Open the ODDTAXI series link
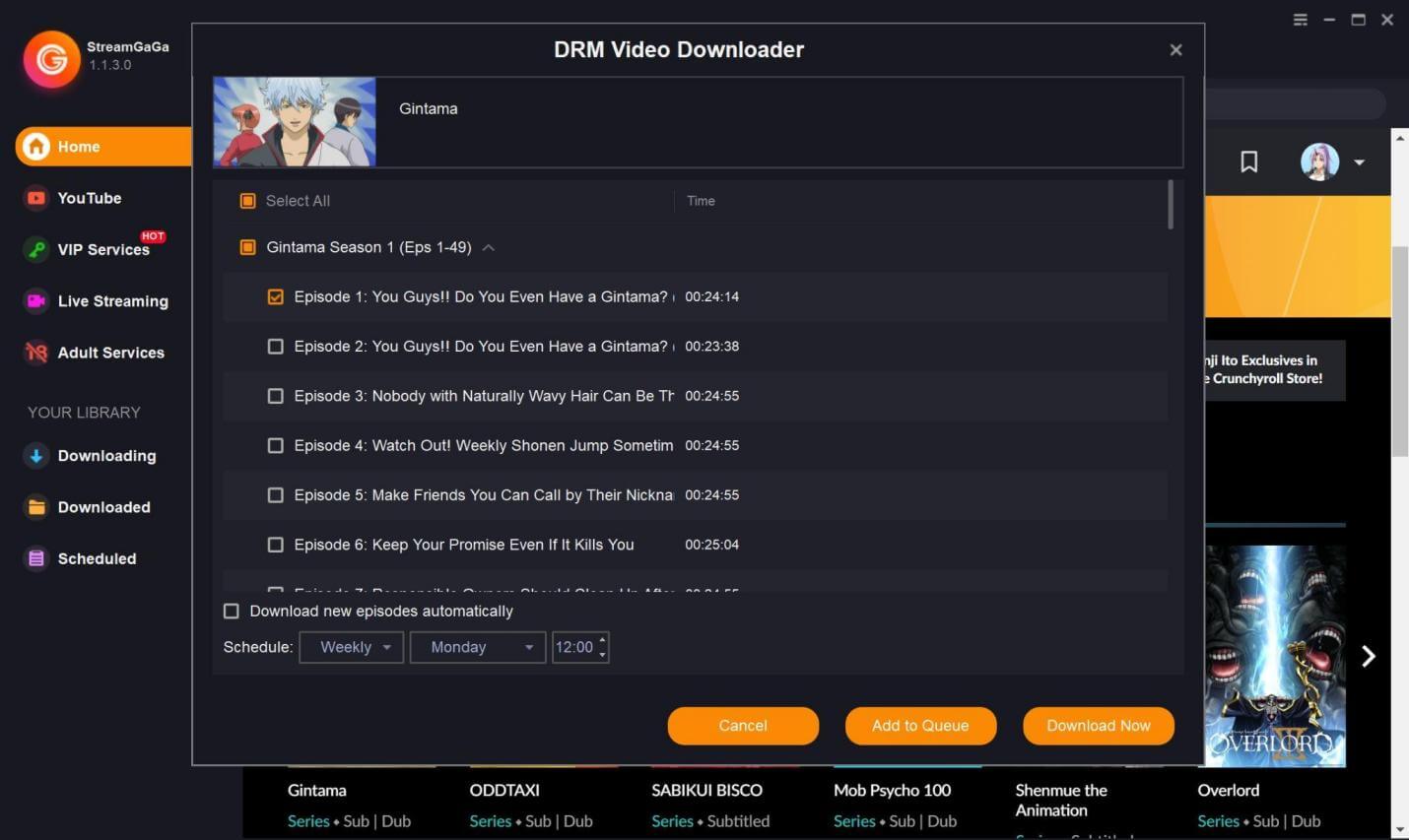Image resolution: width=1409 pixels, height=840 pixels. [x=504, y=791]
